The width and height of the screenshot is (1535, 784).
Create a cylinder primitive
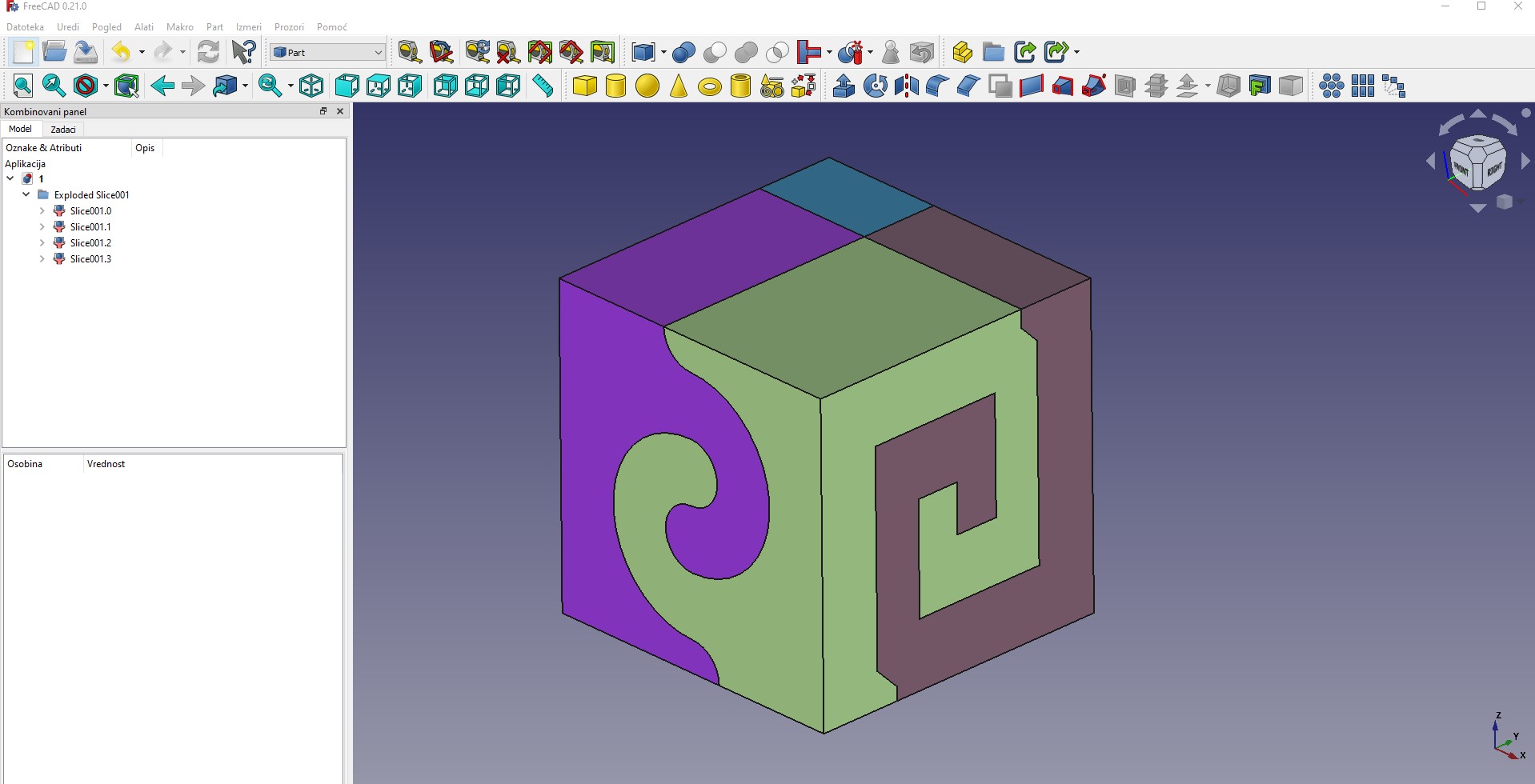pos(615,86)
